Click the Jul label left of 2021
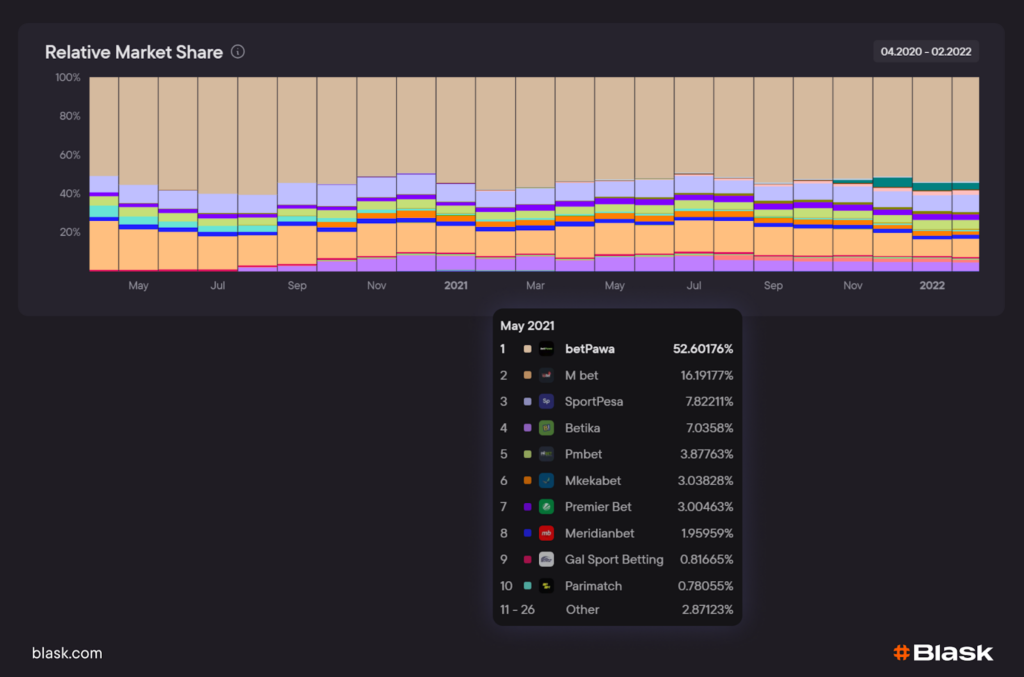This screenshot has width=1024, height=677. (x=217, y=286)
